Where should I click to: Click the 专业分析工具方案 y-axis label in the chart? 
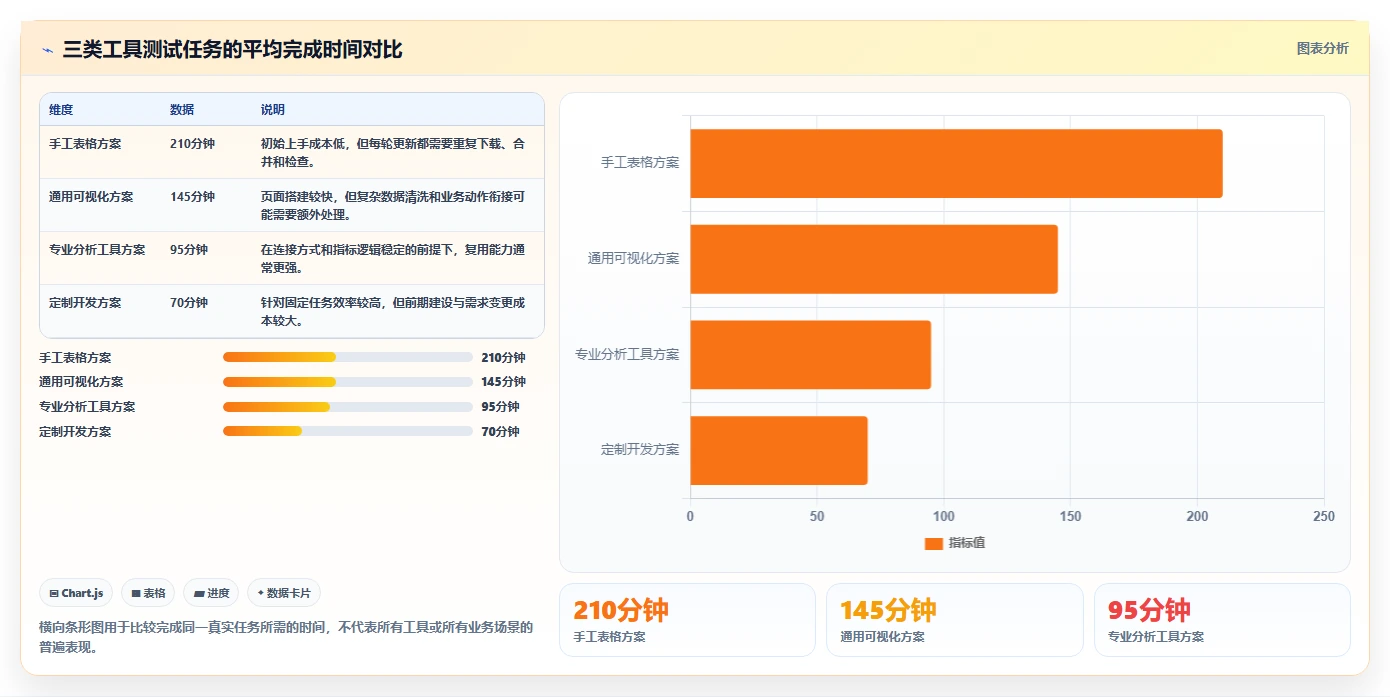tap(627, 354)
